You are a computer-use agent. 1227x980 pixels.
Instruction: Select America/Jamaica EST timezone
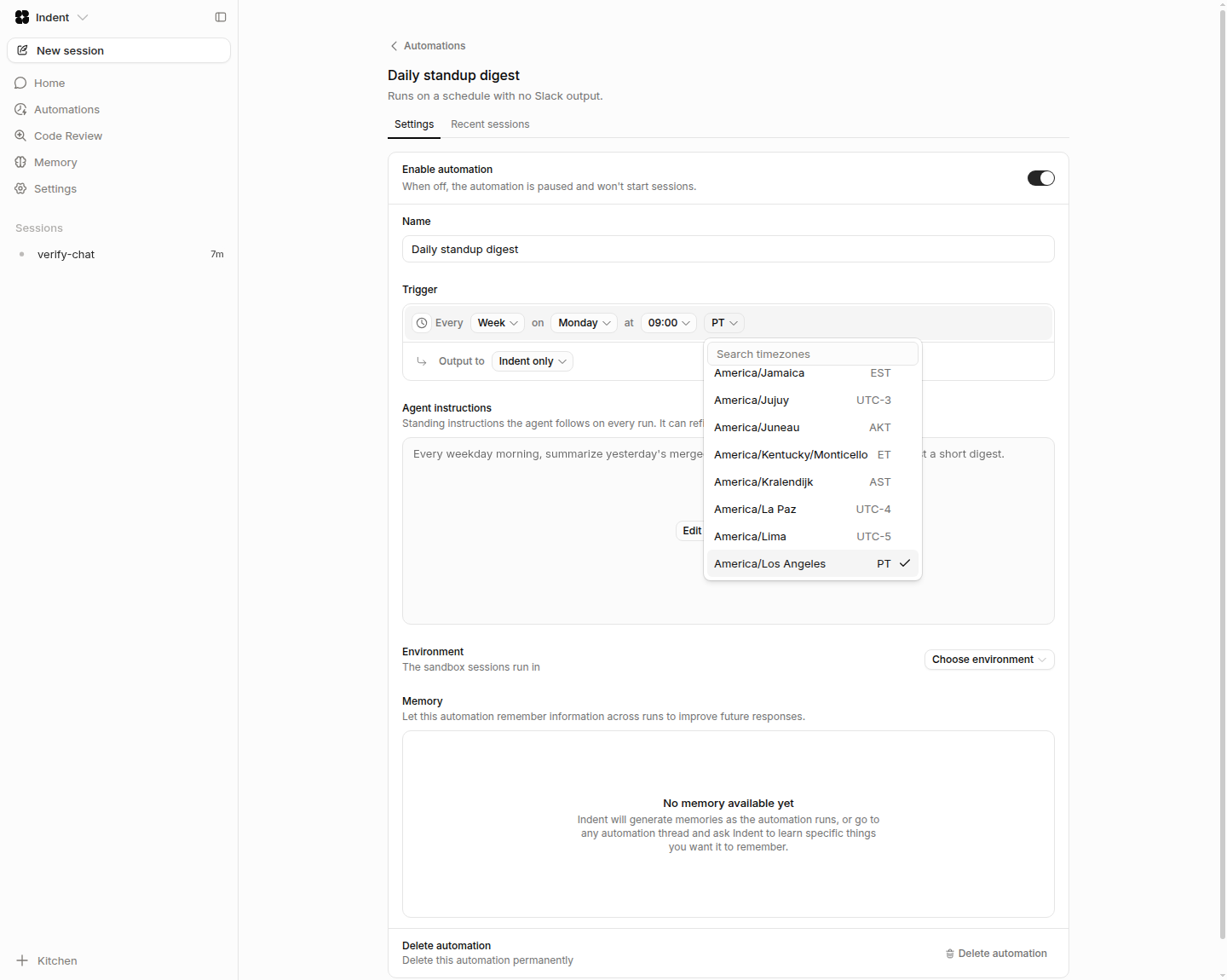(813, 373)
